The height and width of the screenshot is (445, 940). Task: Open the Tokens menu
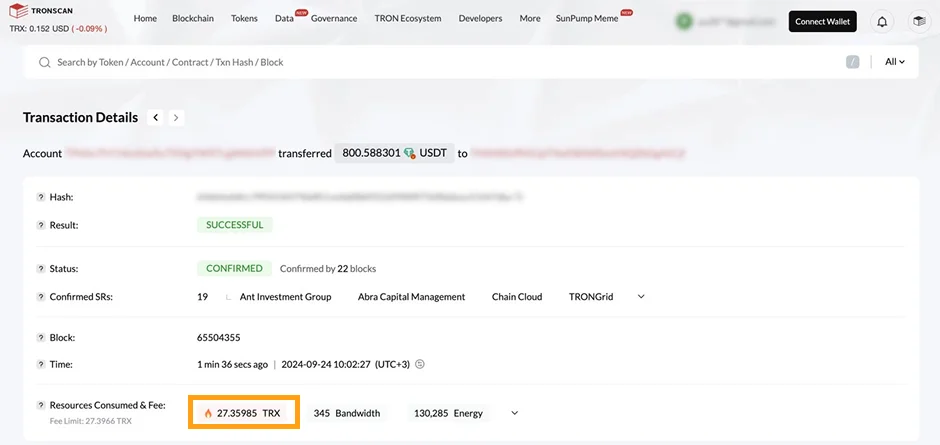click(244, 19)
